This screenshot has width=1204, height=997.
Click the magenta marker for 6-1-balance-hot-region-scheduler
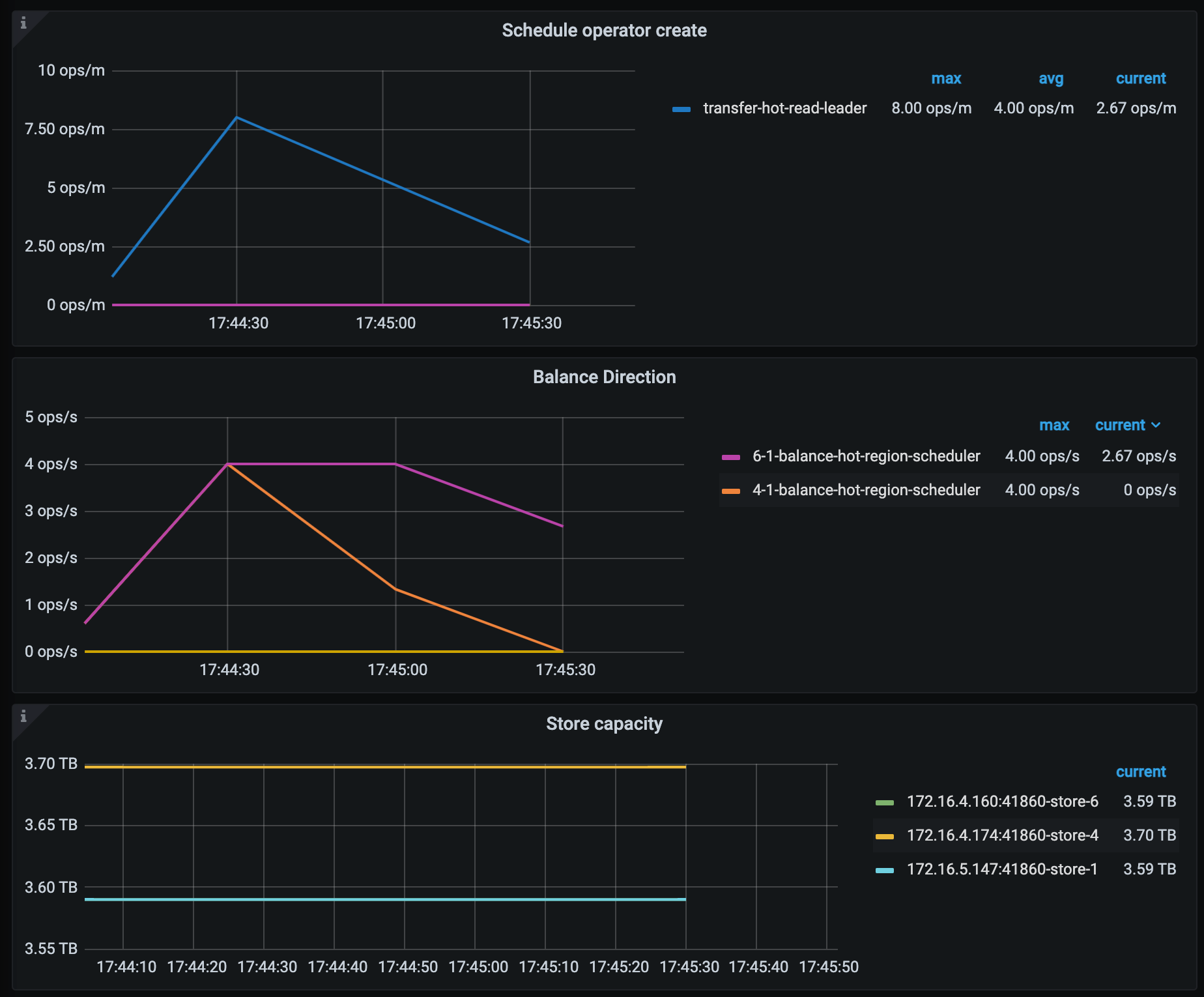[732, 456]
